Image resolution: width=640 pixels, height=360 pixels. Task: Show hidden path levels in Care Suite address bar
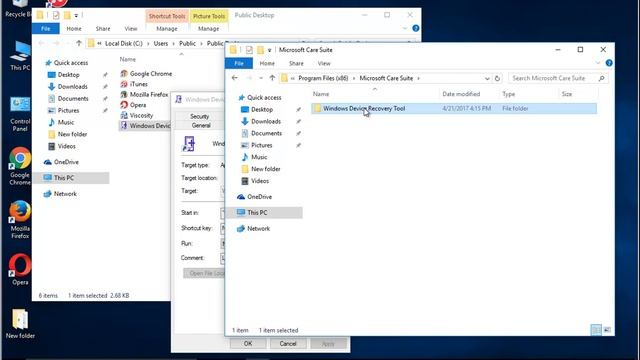pos(292,78)
